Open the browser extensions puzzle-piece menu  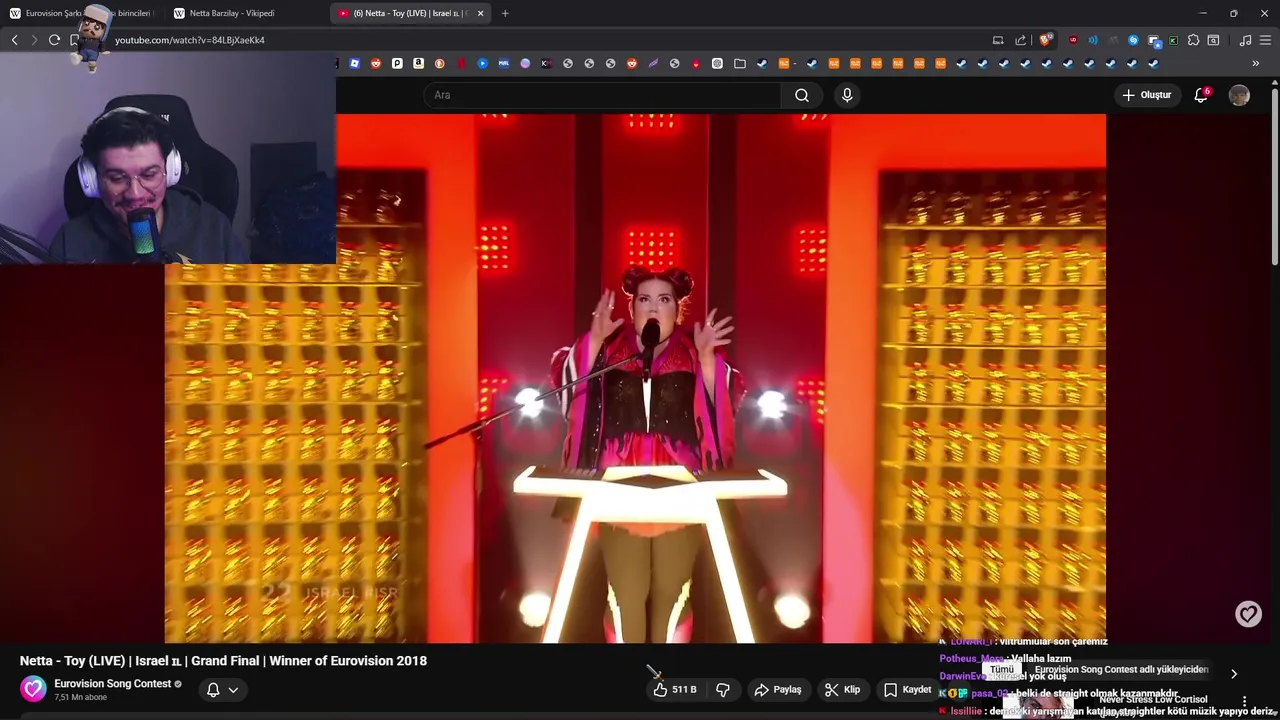pyautogui.click(x=1193, y=40)
